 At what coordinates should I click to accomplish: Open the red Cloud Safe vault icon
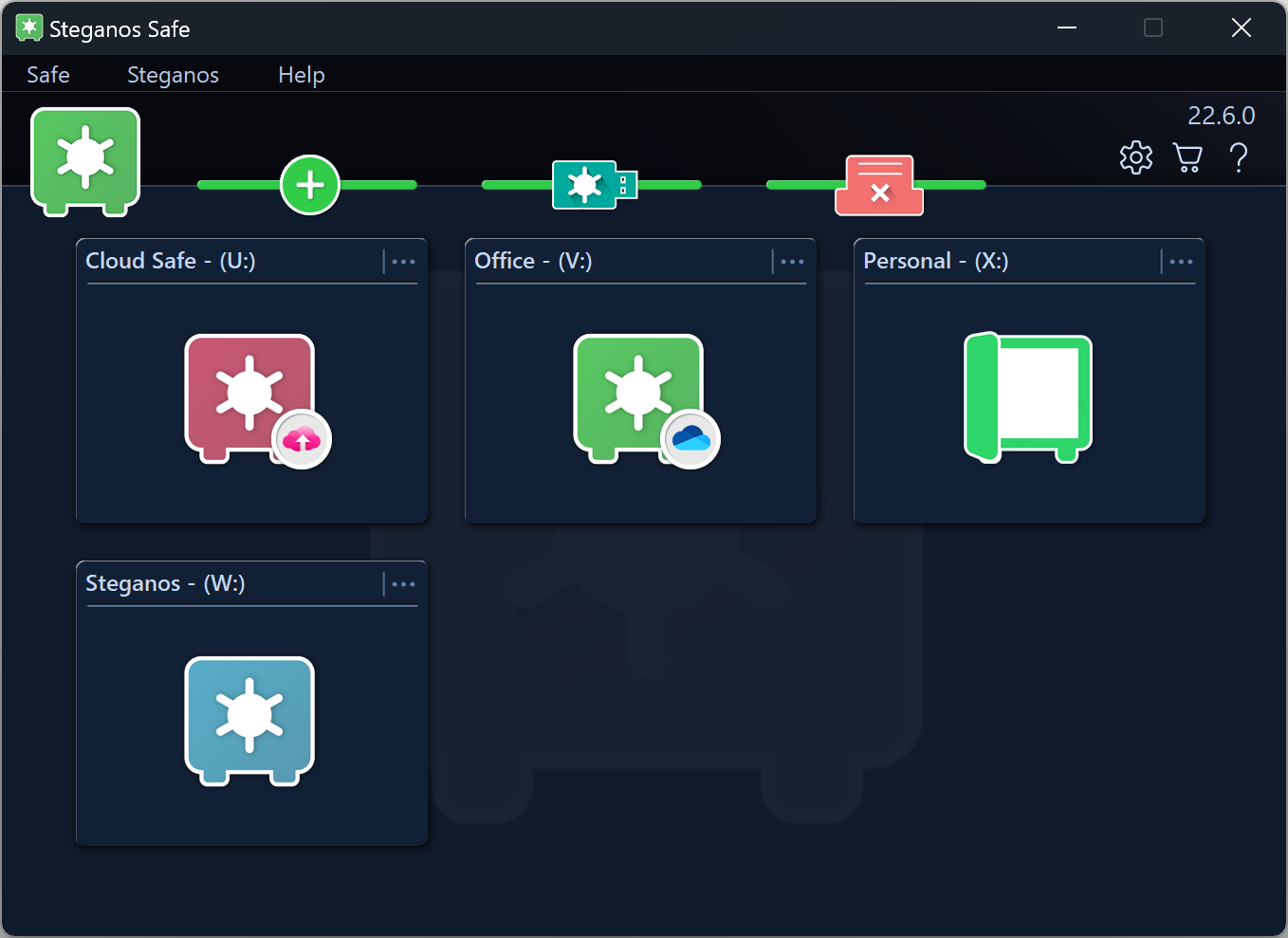tap(250, 397)
